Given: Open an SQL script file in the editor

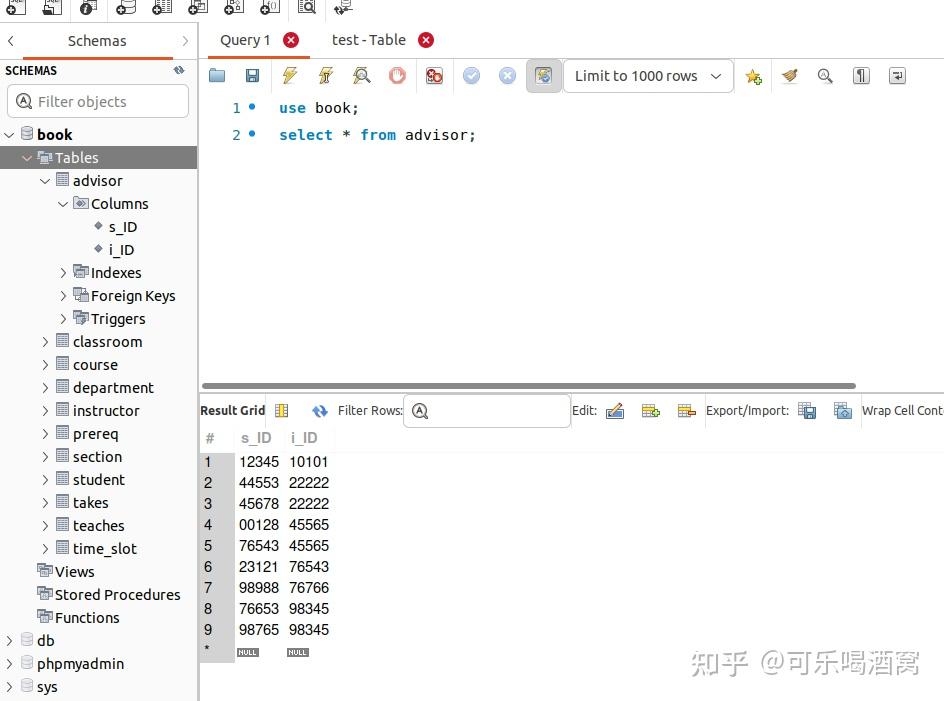Looking at the screenshot, I should point(217,75).
